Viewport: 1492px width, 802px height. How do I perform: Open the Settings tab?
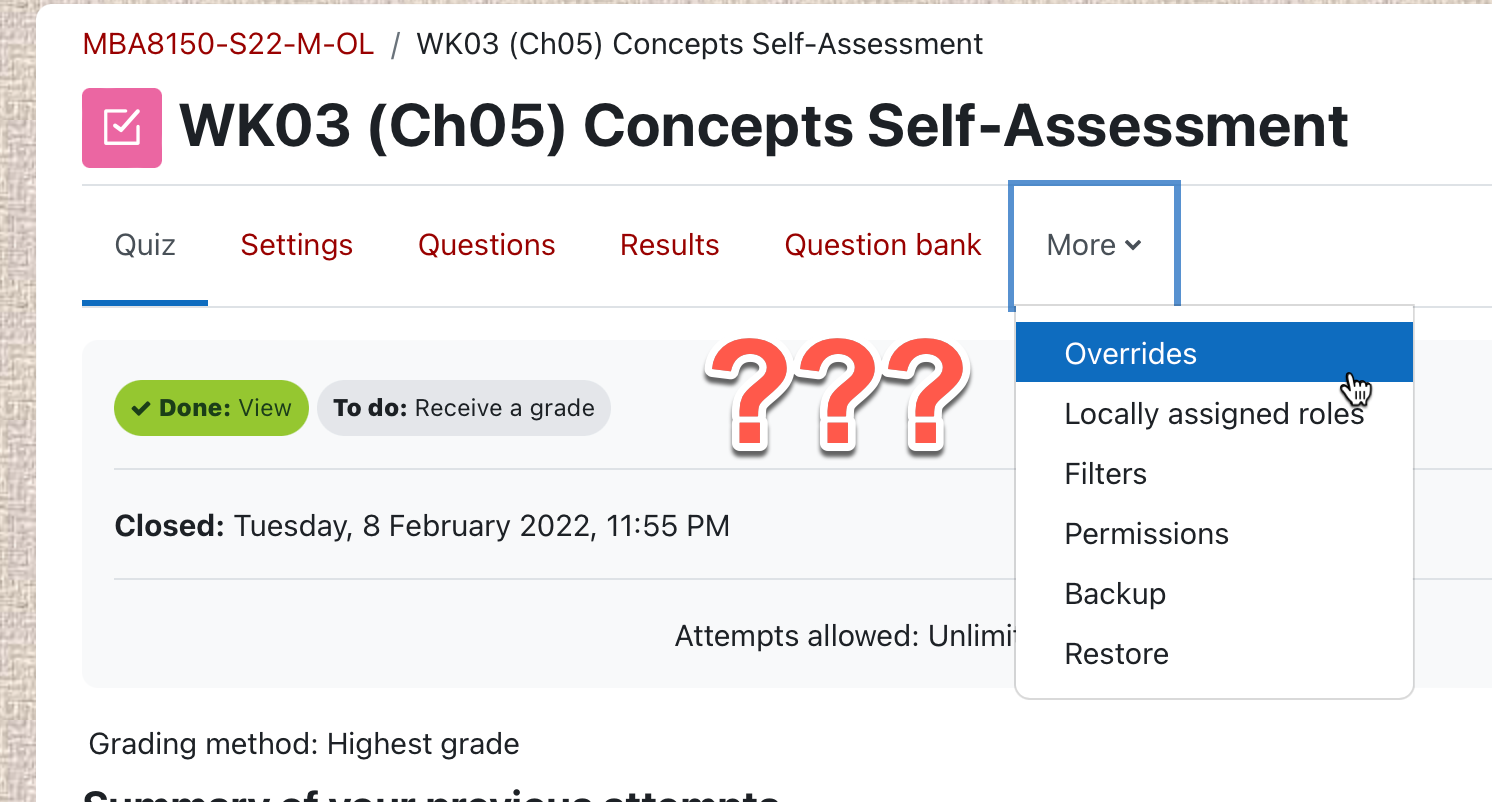click(297, 245)
